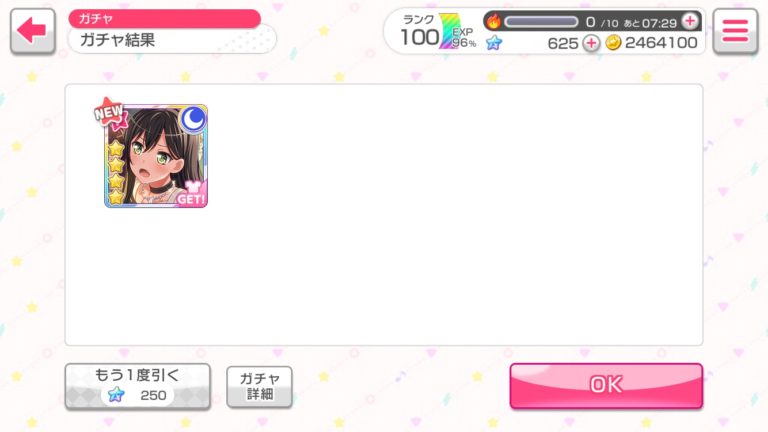Tap the 2464100 coin count

tap(661, 43)
